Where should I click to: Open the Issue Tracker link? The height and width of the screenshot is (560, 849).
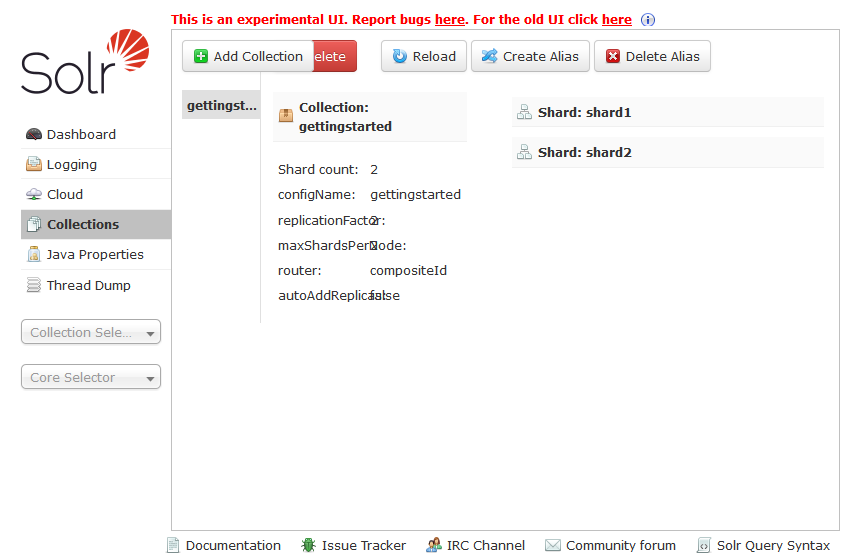click(x=364, y=545)
